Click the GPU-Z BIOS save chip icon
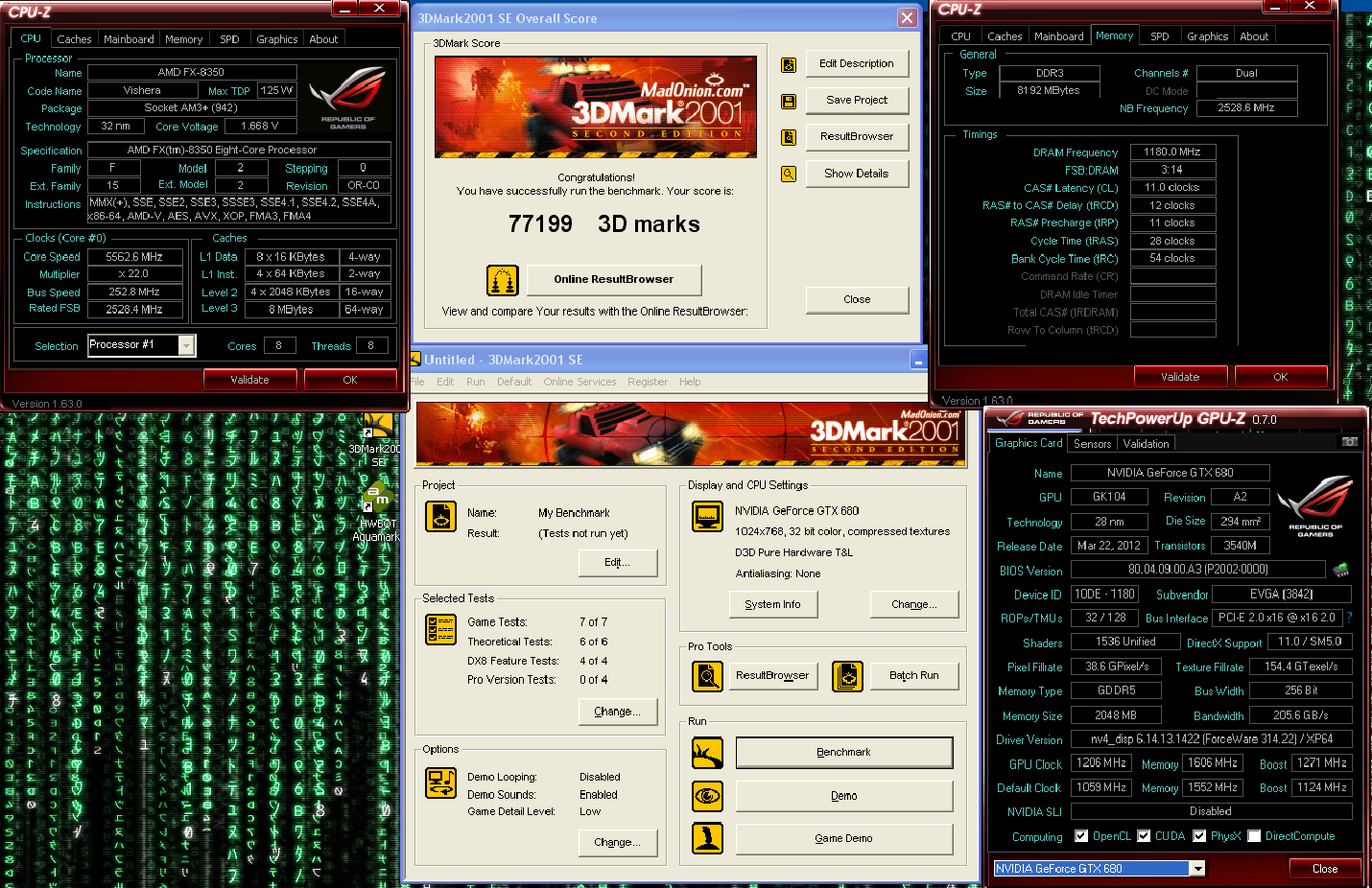Screen dimensions: 1372x888 [1340, 570]
